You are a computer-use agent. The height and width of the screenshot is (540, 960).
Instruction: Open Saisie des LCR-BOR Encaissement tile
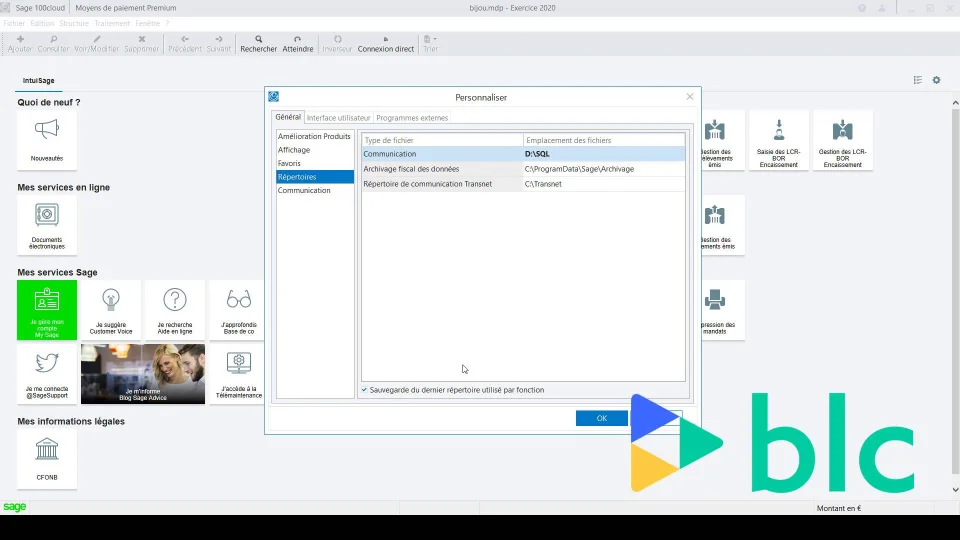(778, 139)
